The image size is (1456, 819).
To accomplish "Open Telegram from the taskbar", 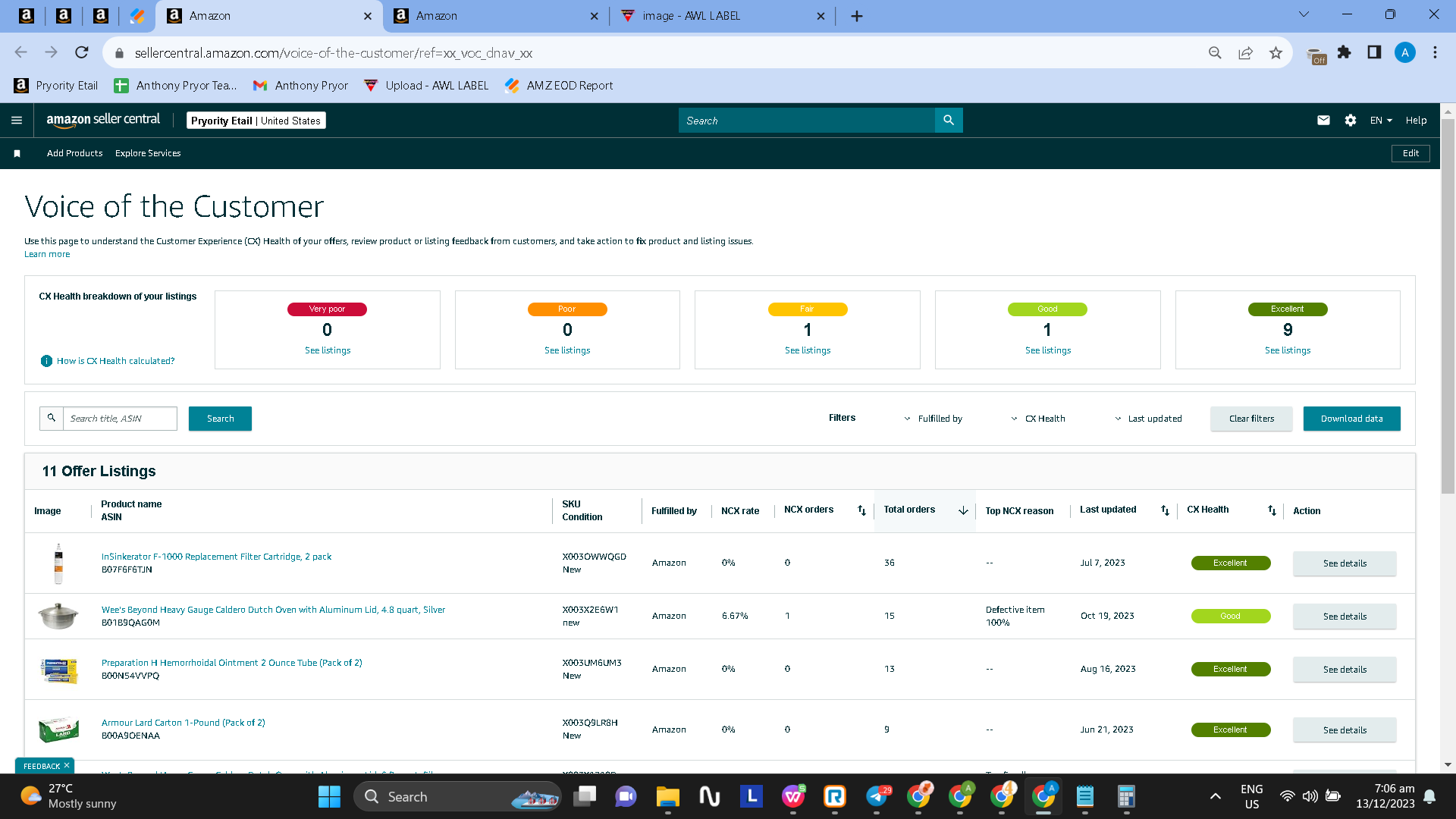I will [877, 796].
